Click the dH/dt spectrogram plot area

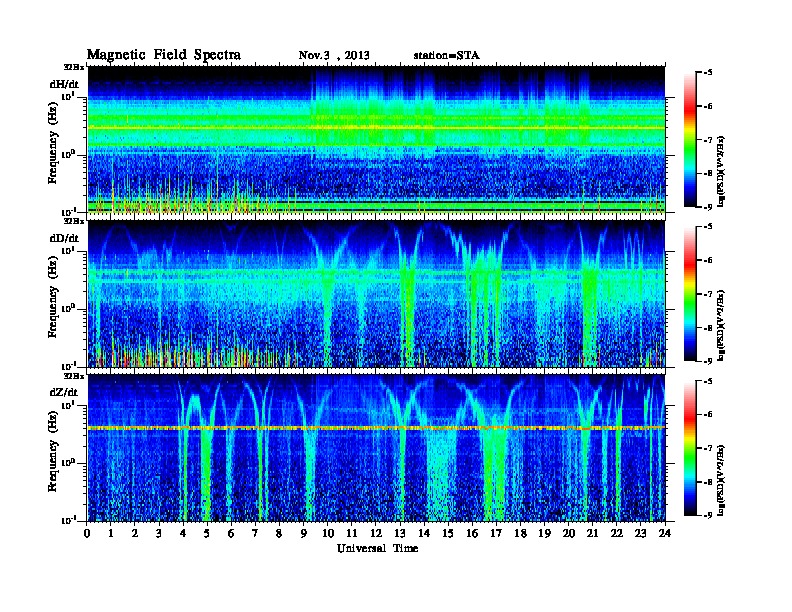[x=376, y=139]
